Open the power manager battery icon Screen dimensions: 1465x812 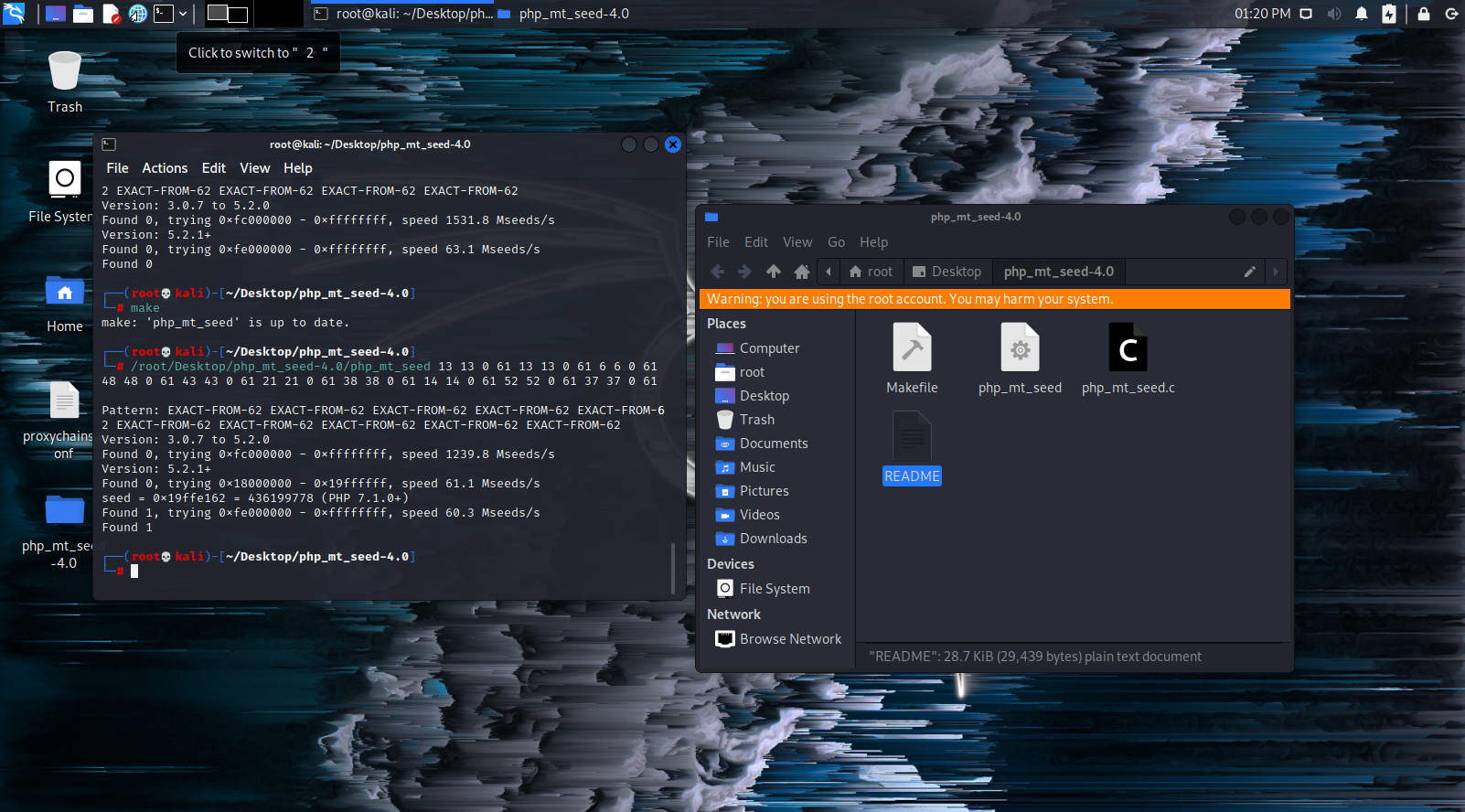click(1389, 14)
